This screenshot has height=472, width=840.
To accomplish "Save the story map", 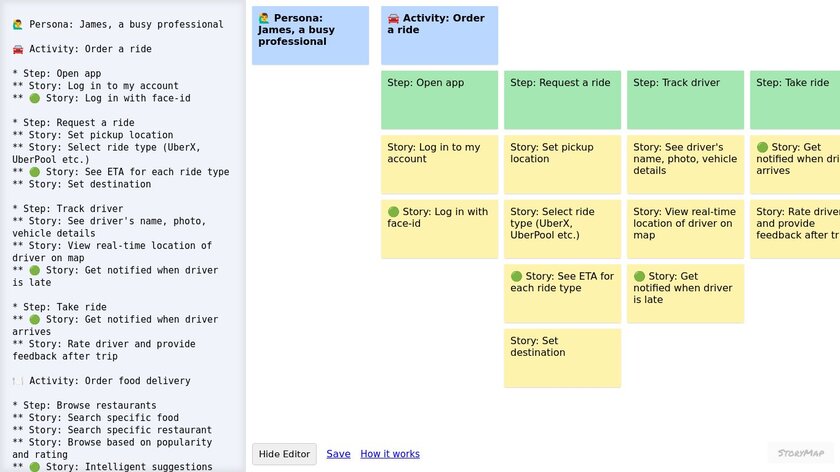I will click(338, 454).
